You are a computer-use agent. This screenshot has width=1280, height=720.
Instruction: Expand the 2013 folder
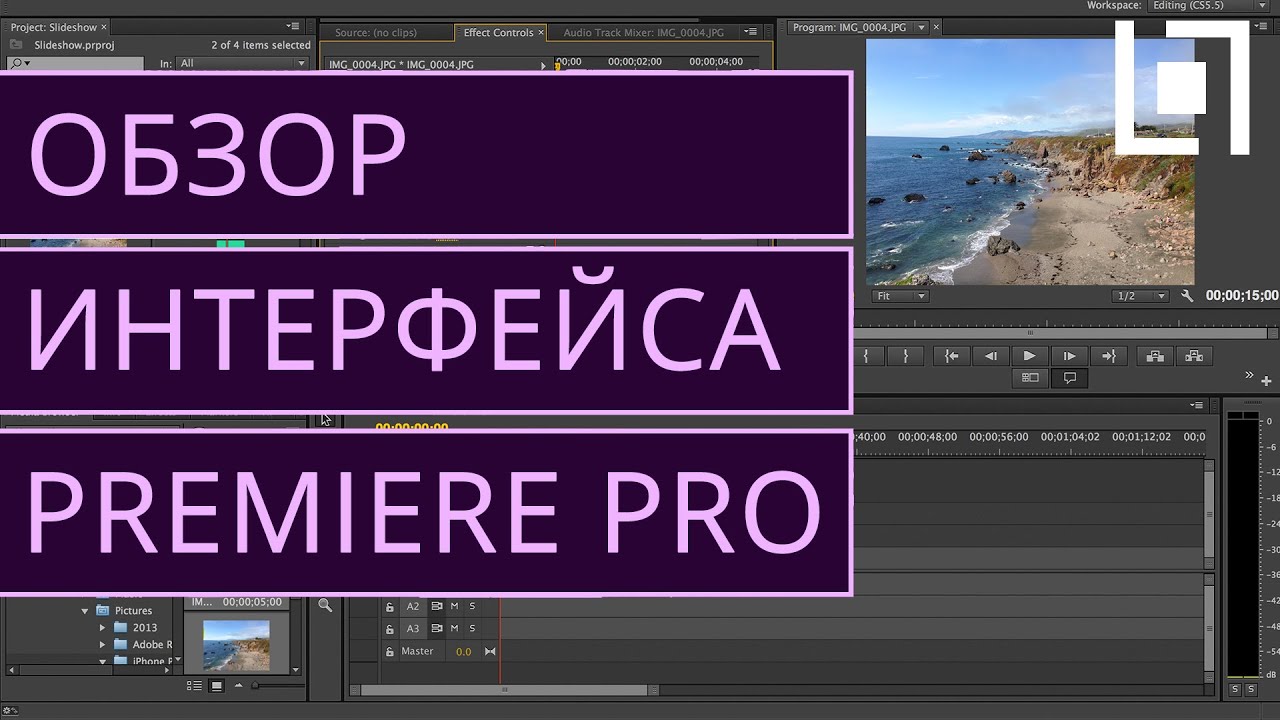click(102, 628)
